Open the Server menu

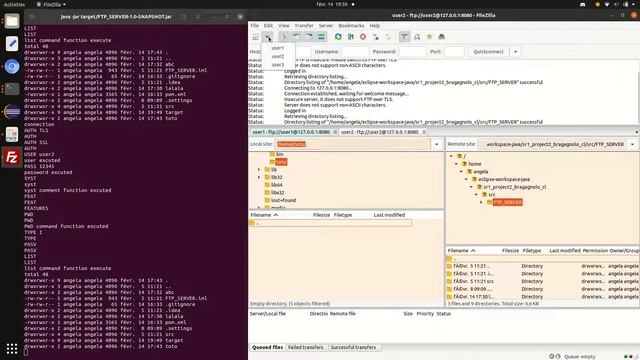point(326,26)
